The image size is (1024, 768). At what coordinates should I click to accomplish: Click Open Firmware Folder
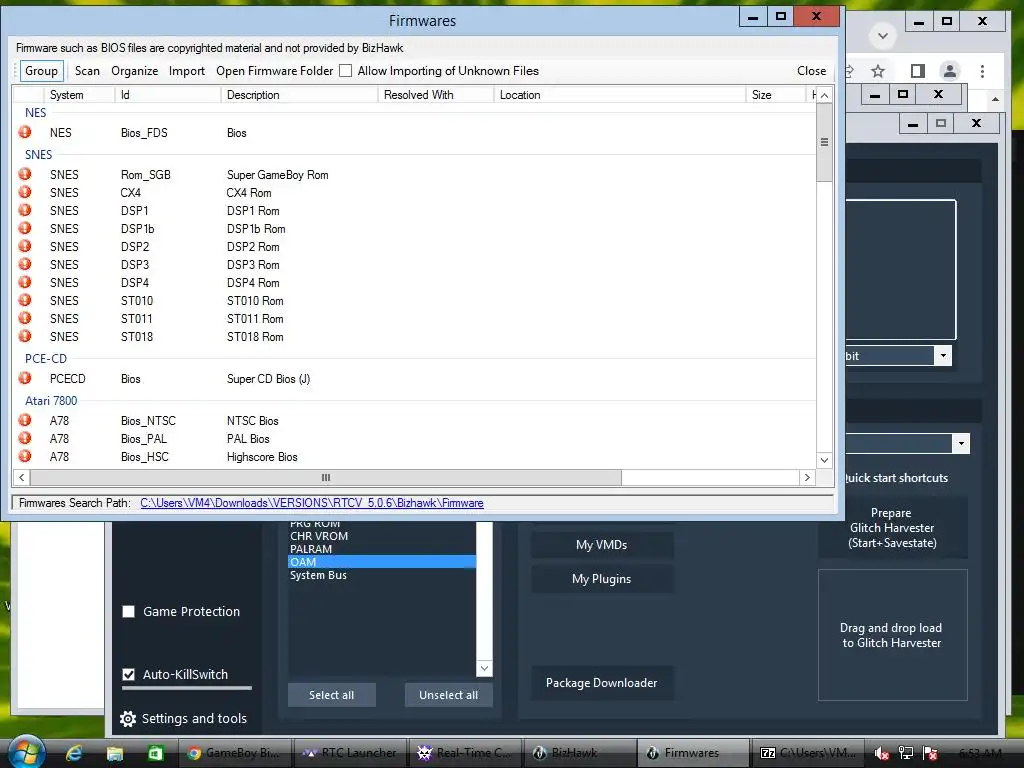274,71
